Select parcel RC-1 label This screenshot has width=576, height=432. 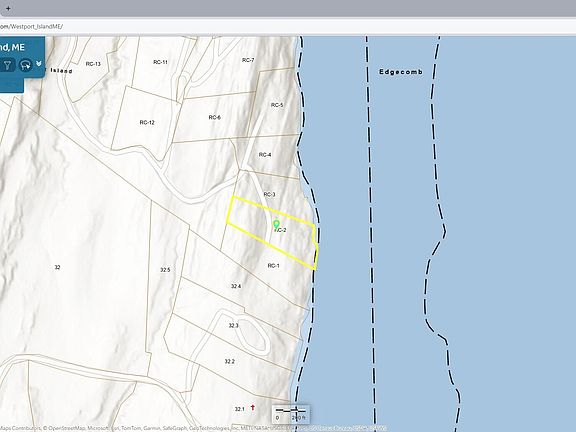[274, 265]
